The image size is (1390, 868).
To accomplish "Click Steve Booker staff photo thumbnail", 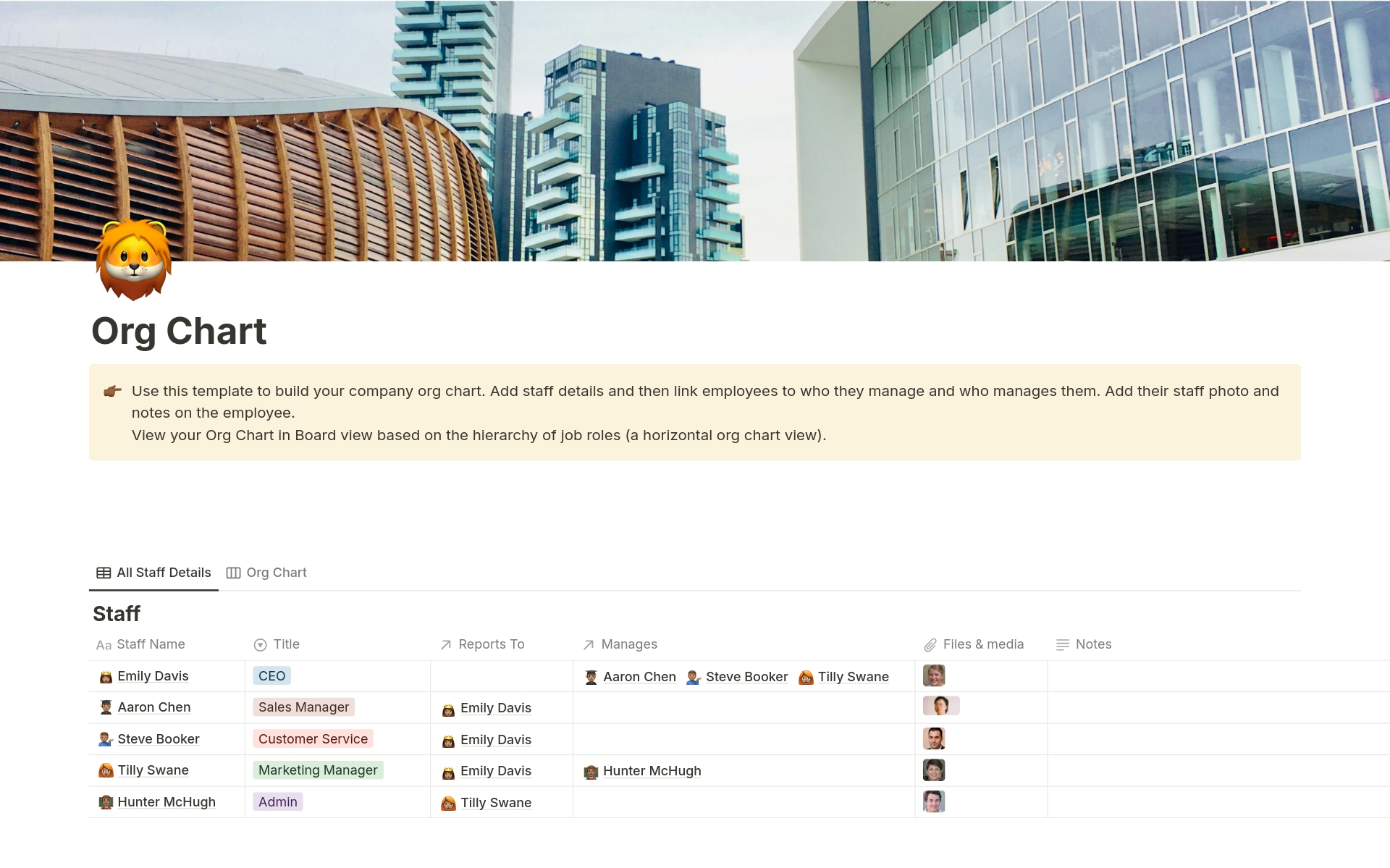I will [x=934, y=739].
